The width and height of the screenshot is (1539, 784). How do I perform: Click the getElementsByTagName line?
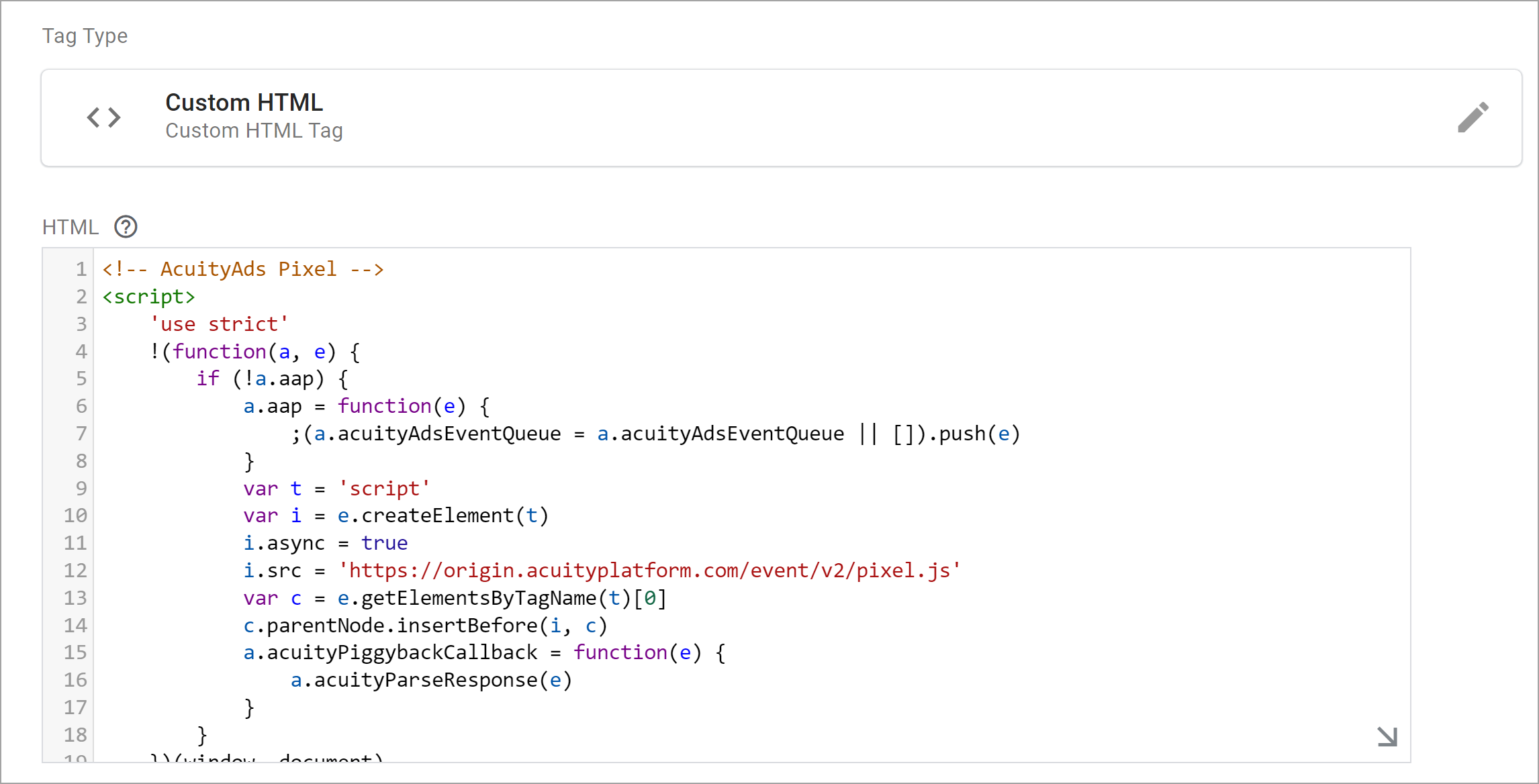[455, 598]
